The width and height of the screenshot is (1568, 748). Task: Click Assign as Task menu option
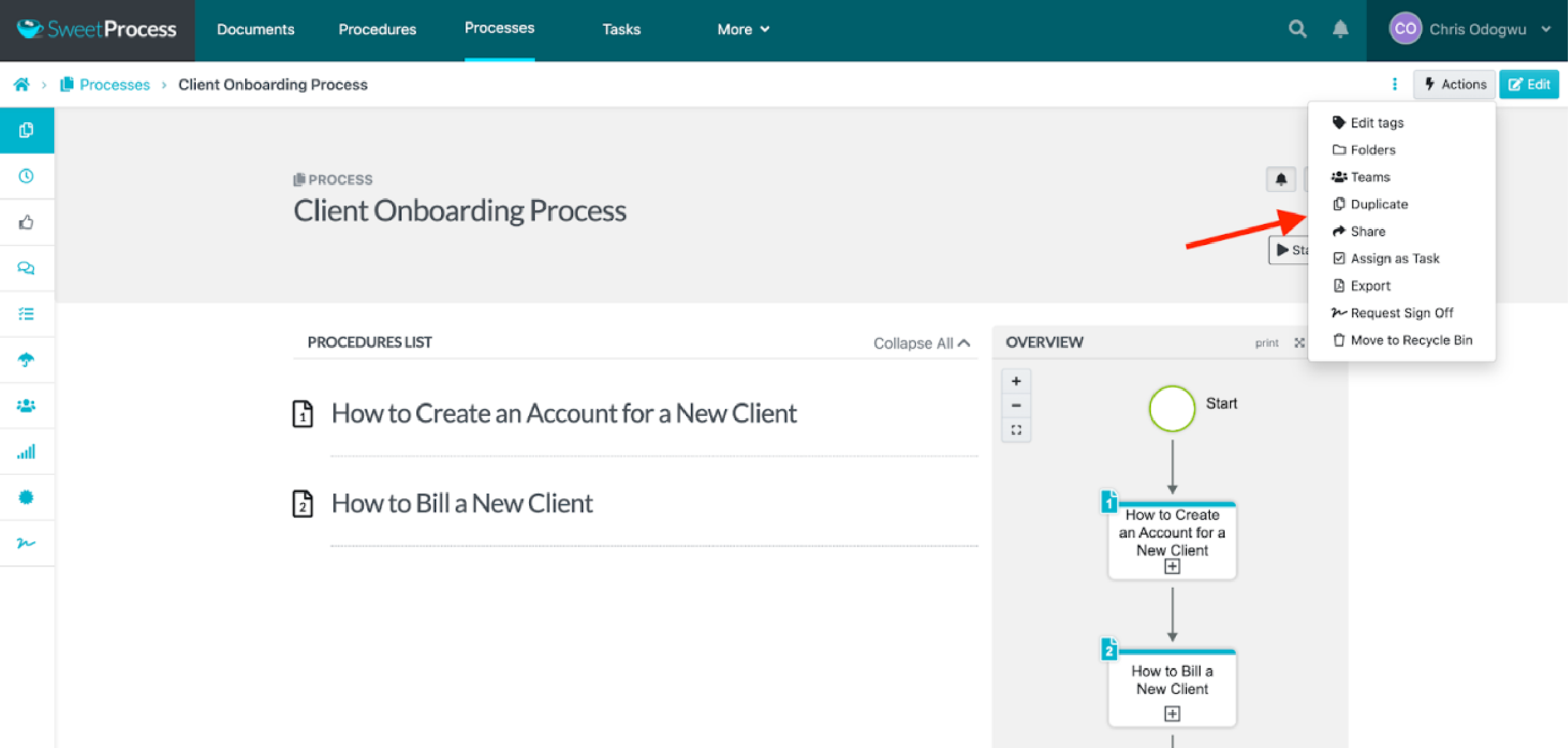pyautogui.click(x=1395, y=258)
